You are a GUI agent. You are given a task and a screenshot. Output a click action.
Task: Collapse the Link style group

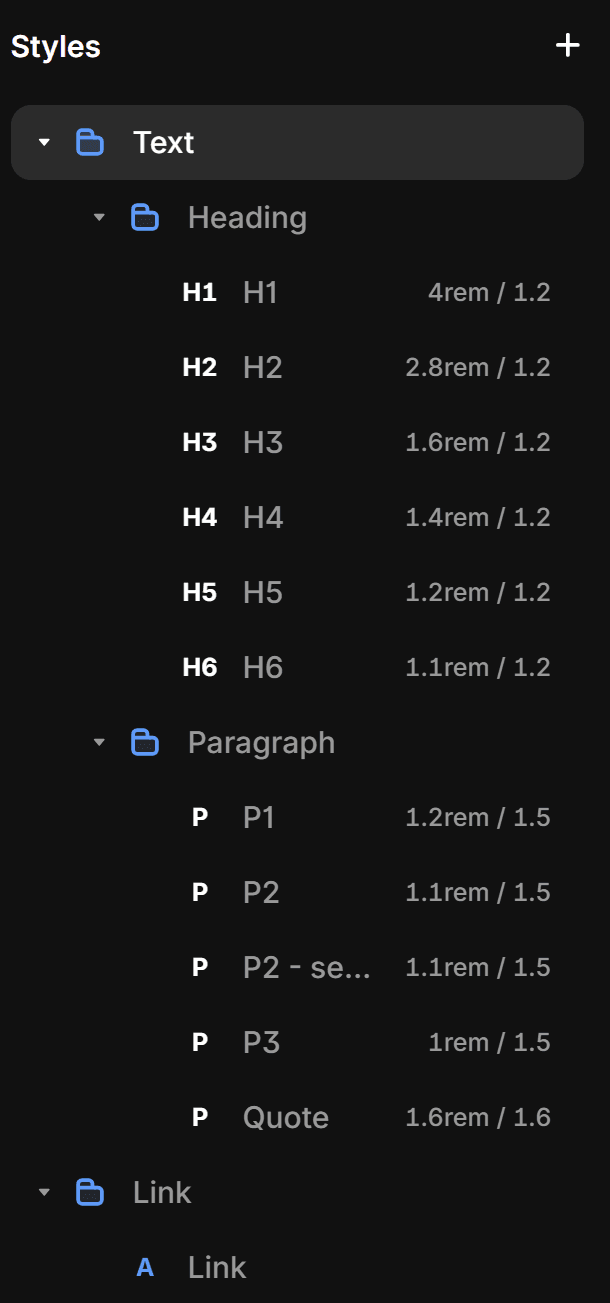tap(43, 1192)
